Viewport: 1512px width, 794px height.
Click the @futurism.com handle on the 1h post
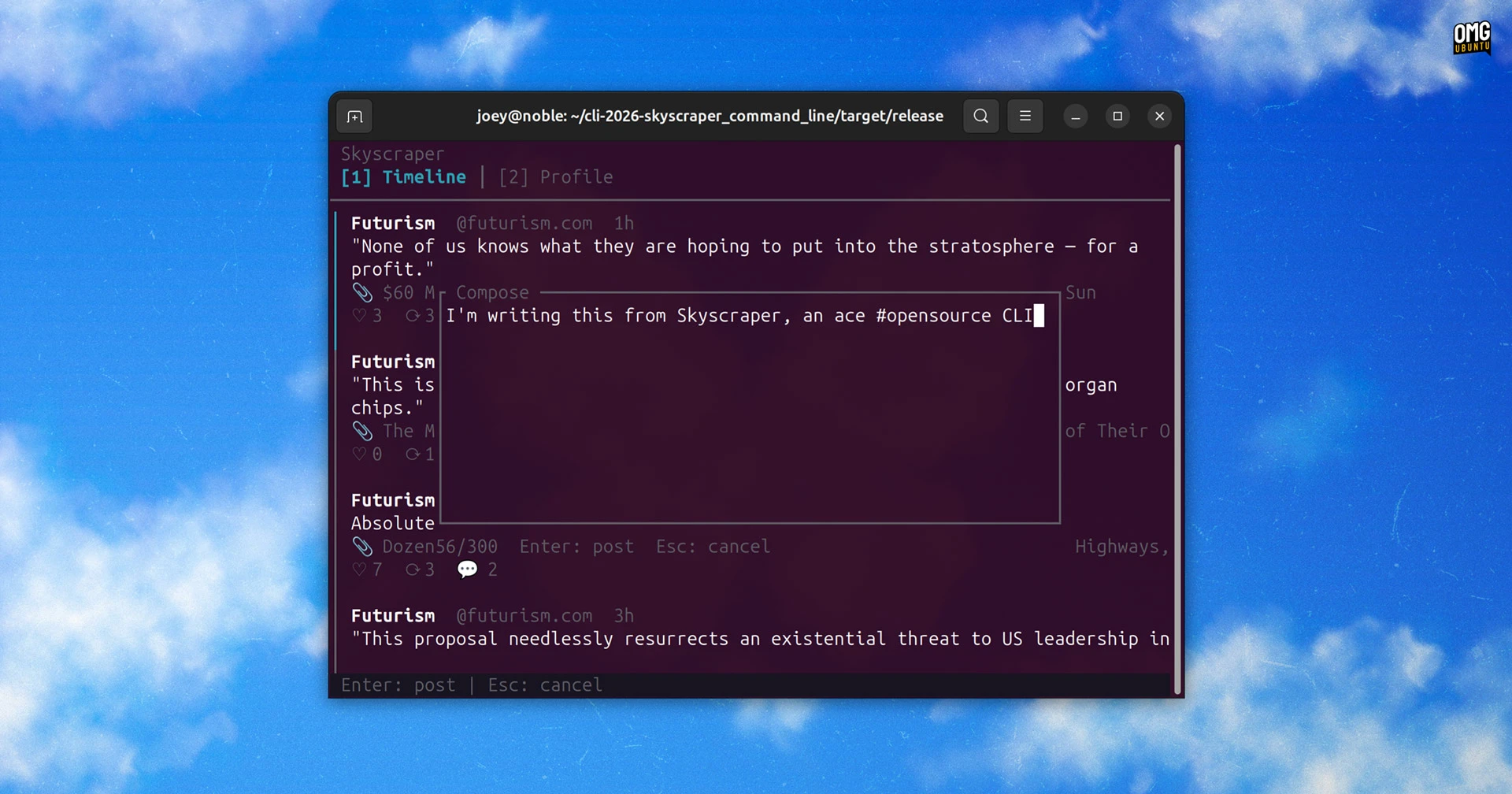click(x=524, y=224)
